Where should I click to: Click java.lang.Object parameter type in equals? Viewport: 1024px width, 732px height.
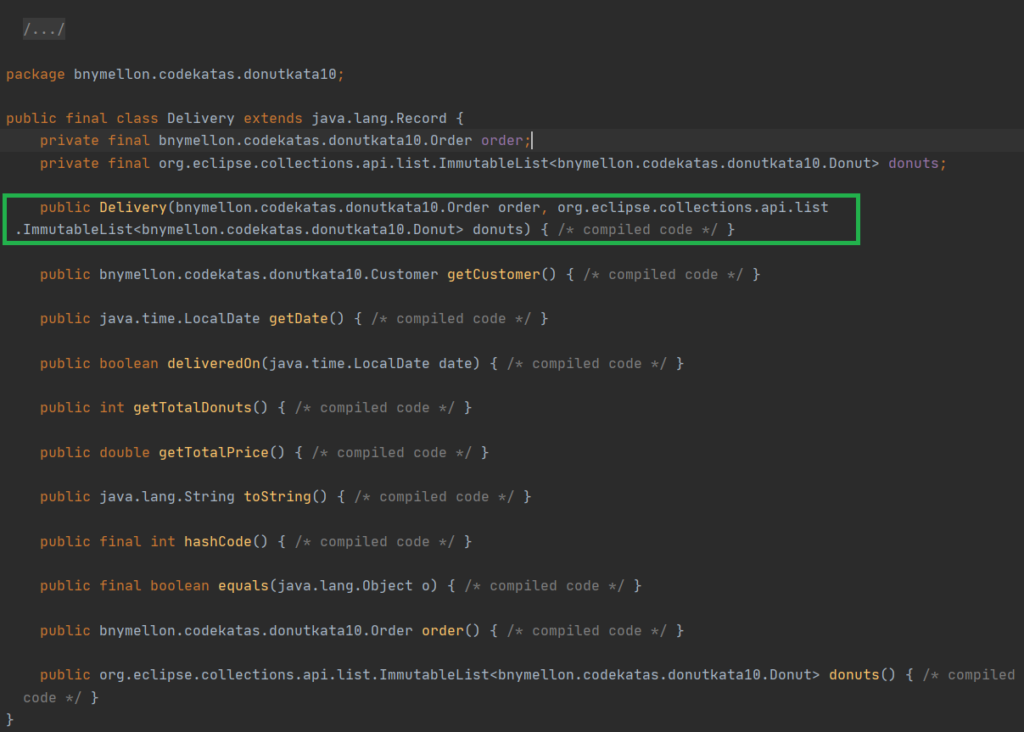coord(345,586)
